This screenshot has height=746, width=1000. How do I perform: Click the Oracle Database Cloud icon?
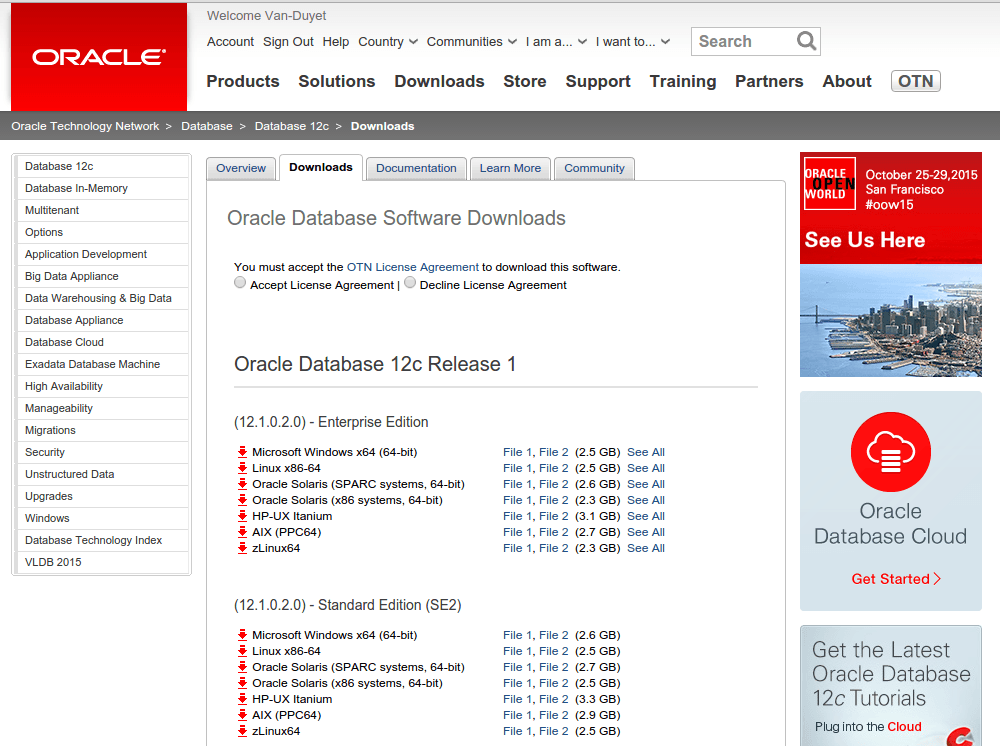point(890,452)
